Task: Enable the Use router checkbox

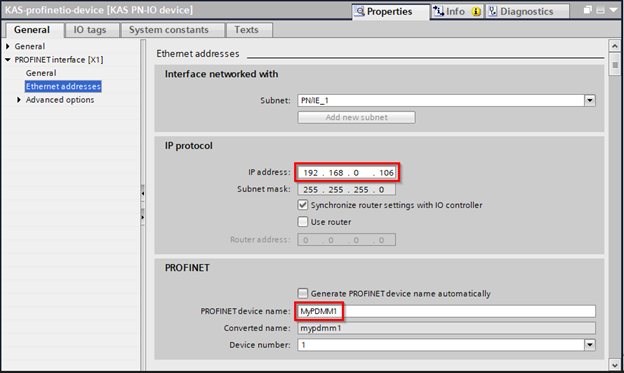Action: tap(302, 222)
